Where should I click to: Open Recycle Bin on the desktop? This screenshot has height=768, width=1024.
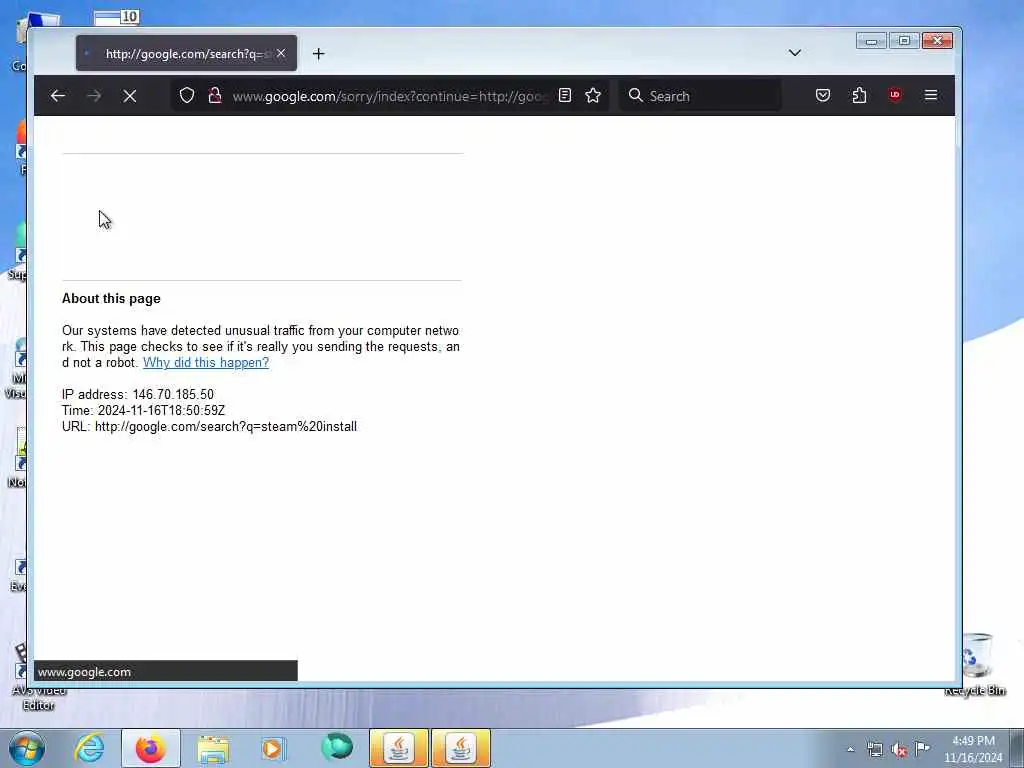click(x=976, y=664)
